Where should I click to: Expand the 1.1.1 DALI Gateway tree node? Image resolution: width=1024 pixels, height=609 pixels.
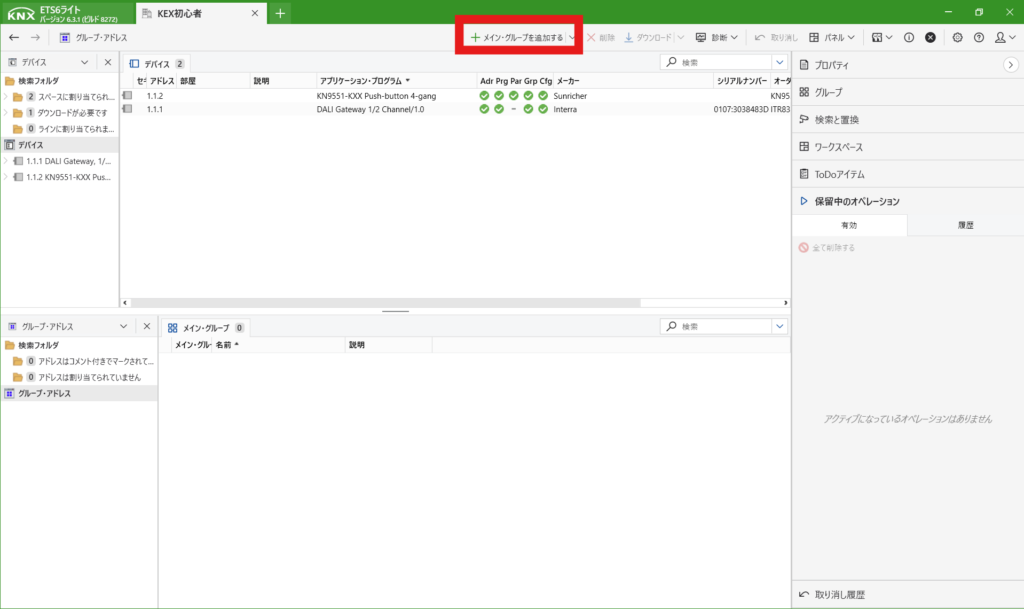pyautogui.click(x=6, y=161)
